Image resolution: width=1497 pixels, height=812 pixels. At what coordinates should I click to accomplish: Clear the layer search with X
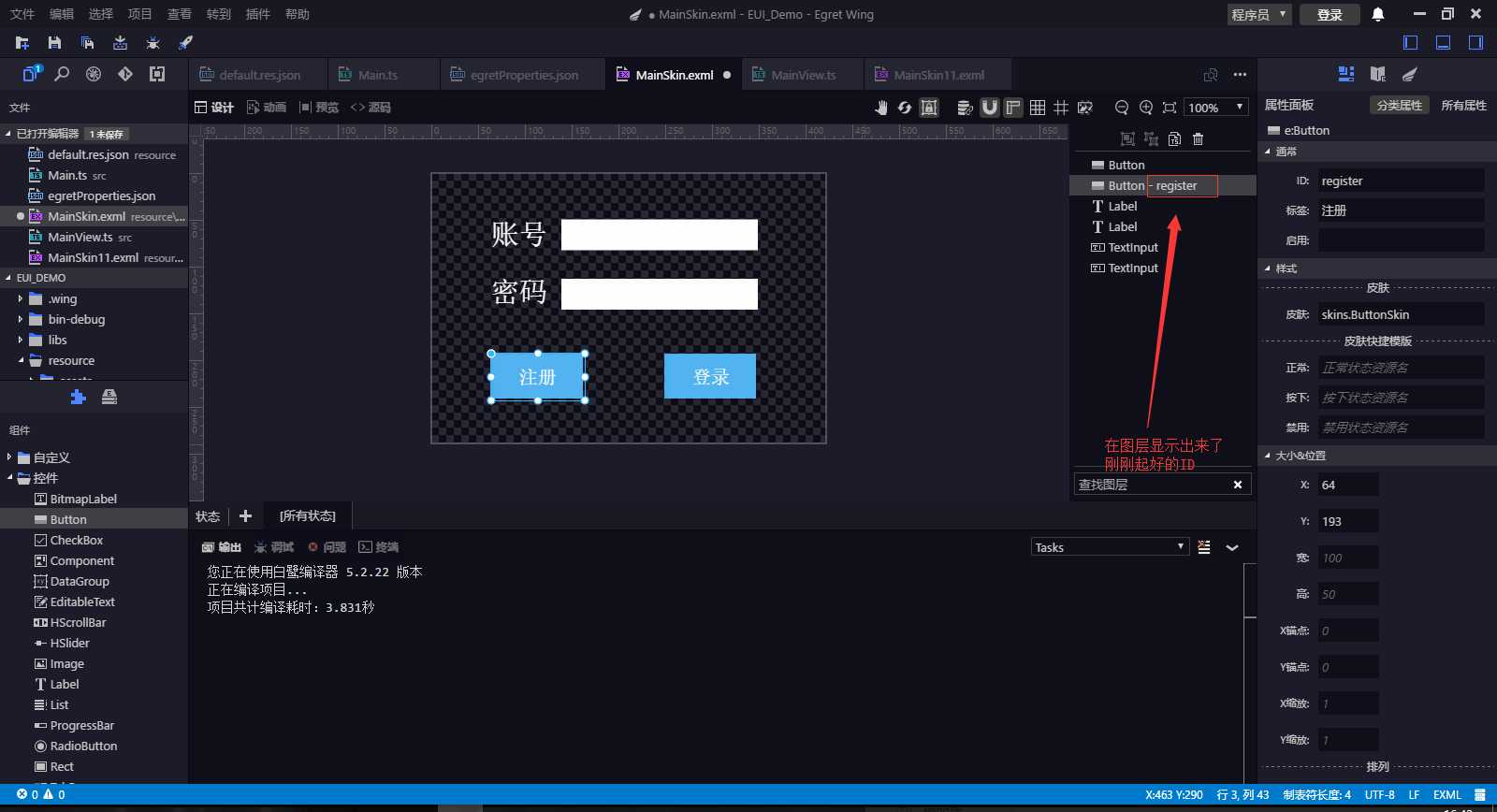(x=1238, y=485)
